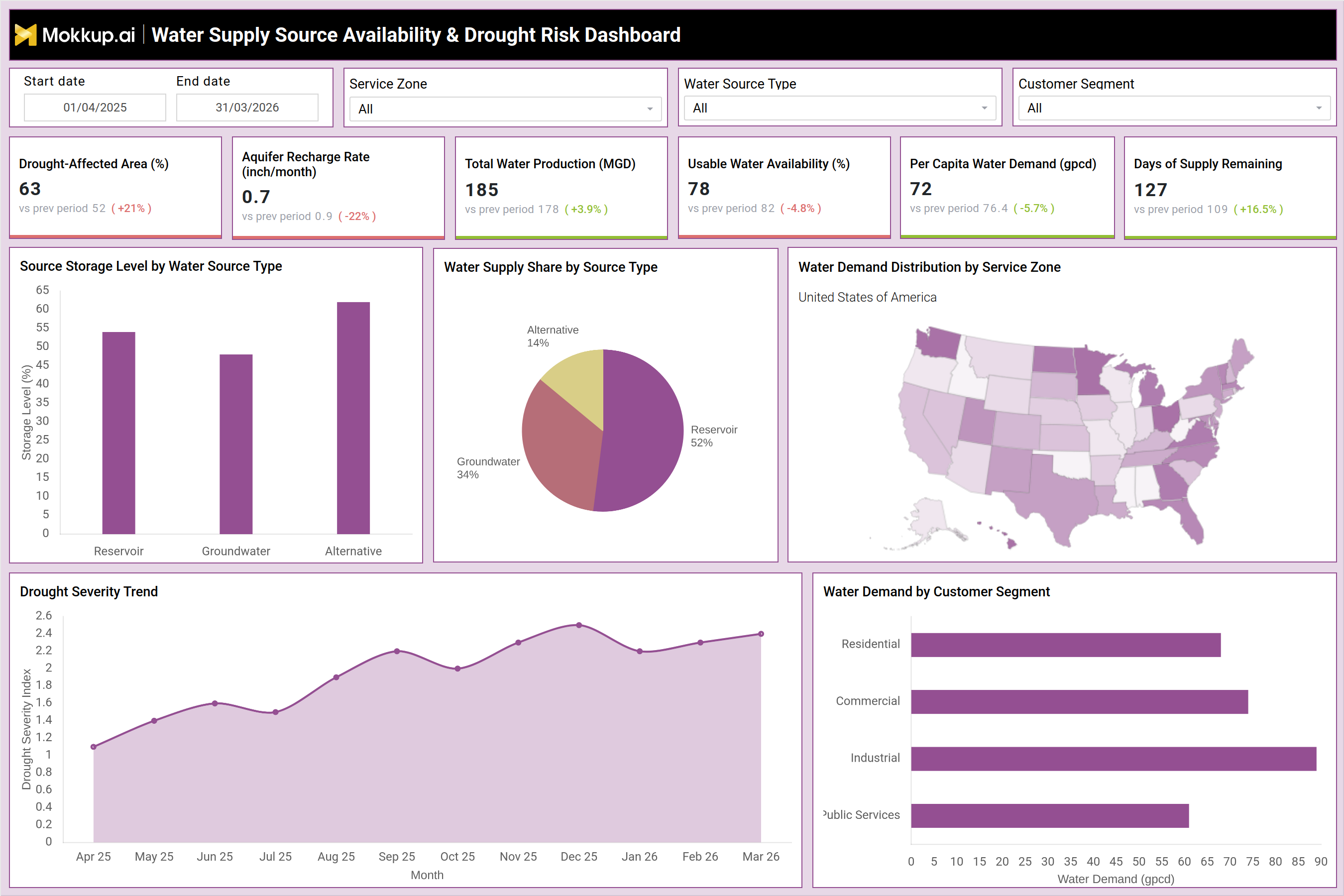Click Michigan on the demand map
Screen dimensions: 1344x896
pyautogui.click(x=1150, y=391)
